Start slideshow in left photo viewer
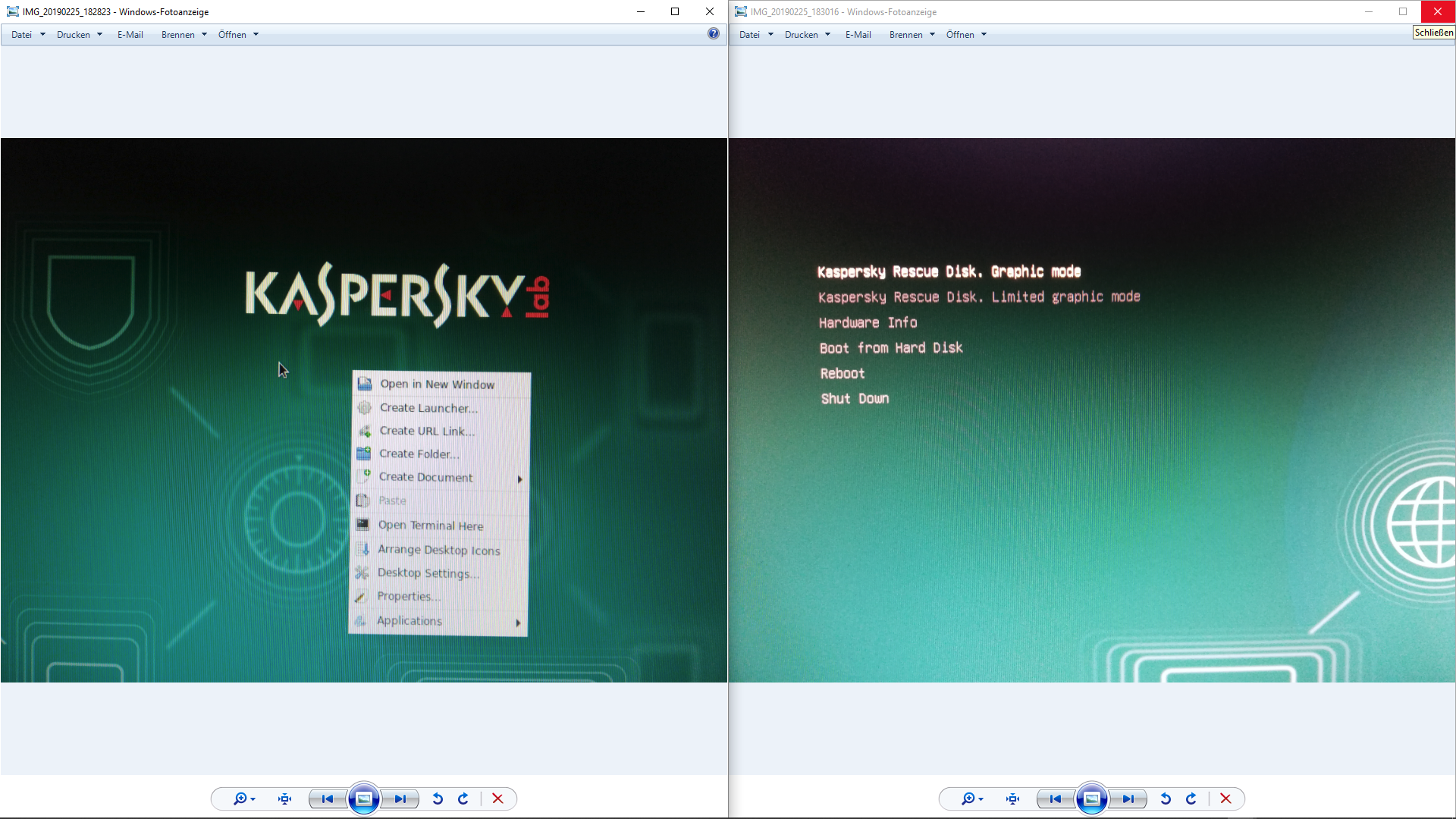 point(364,799)
